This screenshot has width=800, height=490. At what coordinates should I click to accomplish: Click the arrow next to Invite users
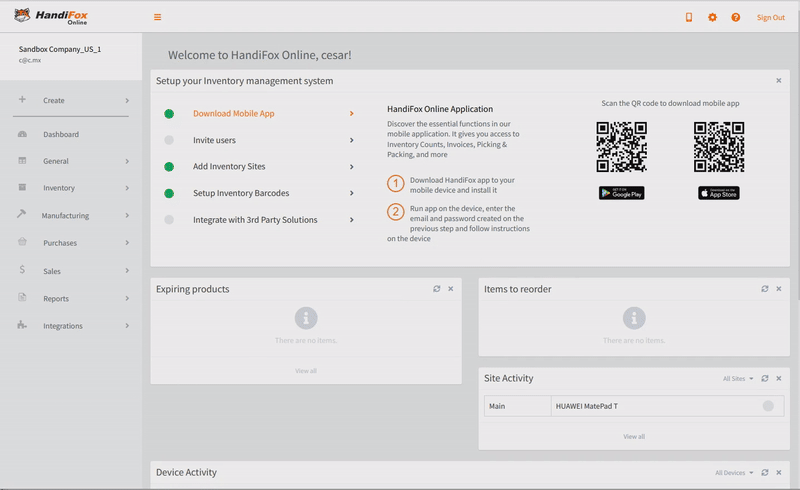pyautogui.click(x=352, y=140)
